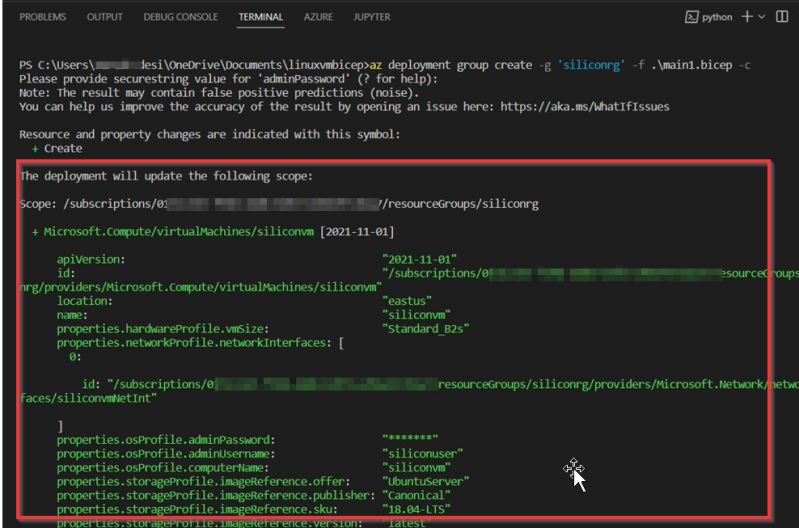Switch to the AZURE tab
The height and width of the screenshot is (528, 799).
click(x=318, y=17)
